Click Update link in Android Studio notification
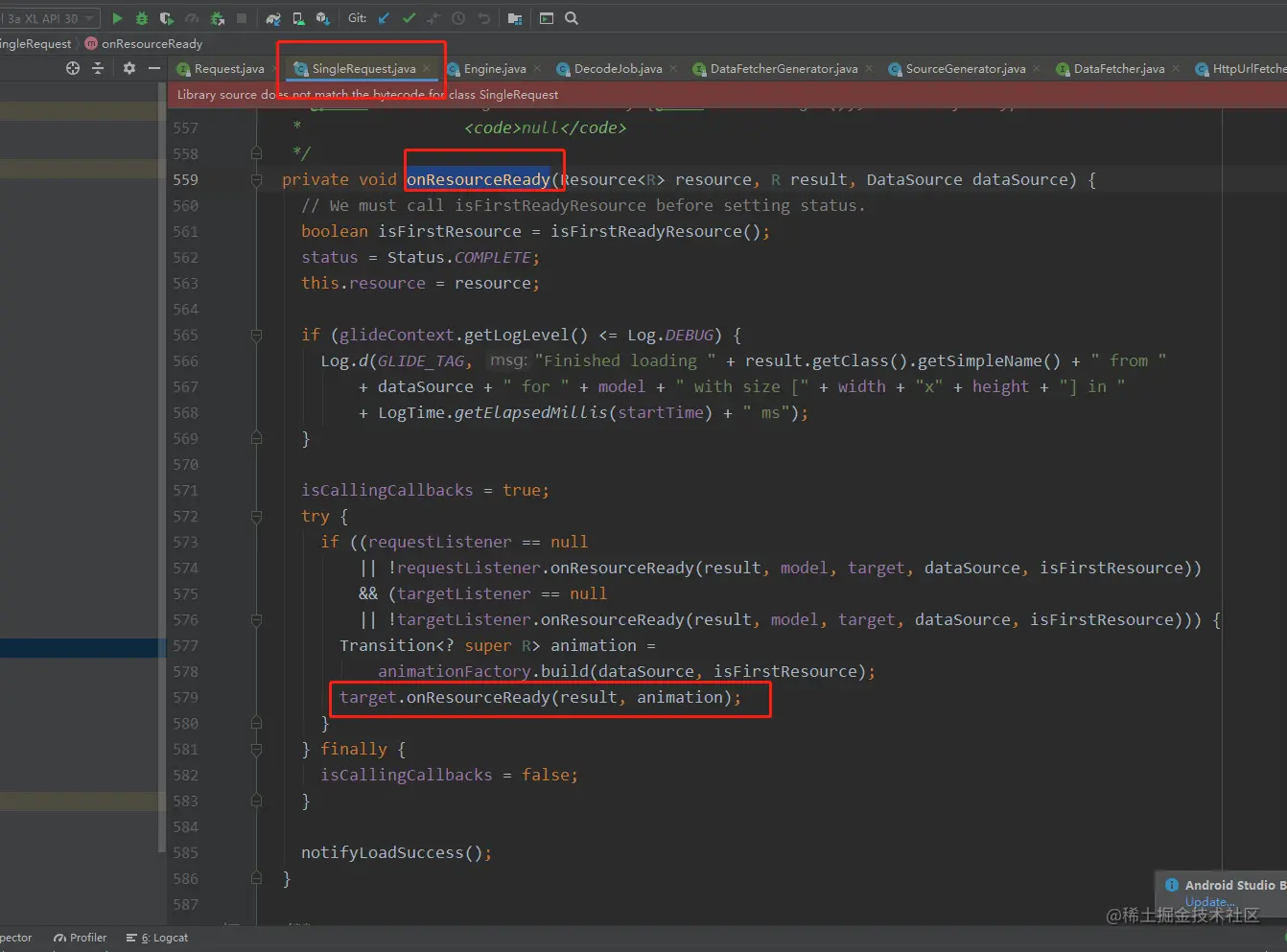This screenshot has width=1287, height=952. (1209, 902)
